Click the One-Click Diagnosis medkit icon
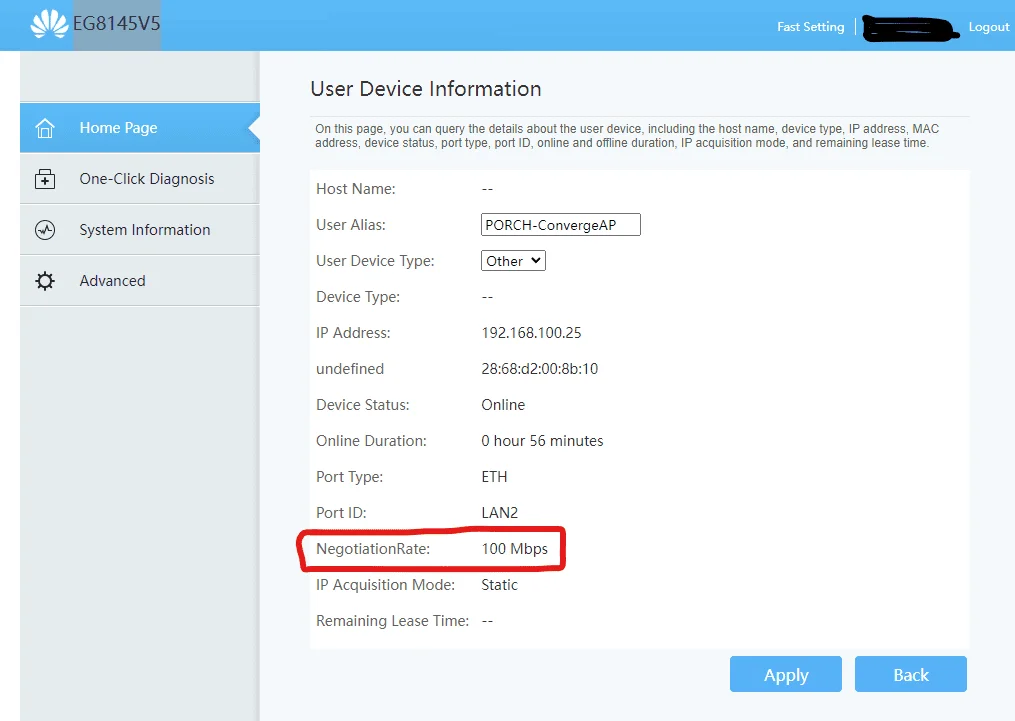Viewport: 1015px width, 721px height. (x=45, y=179)
